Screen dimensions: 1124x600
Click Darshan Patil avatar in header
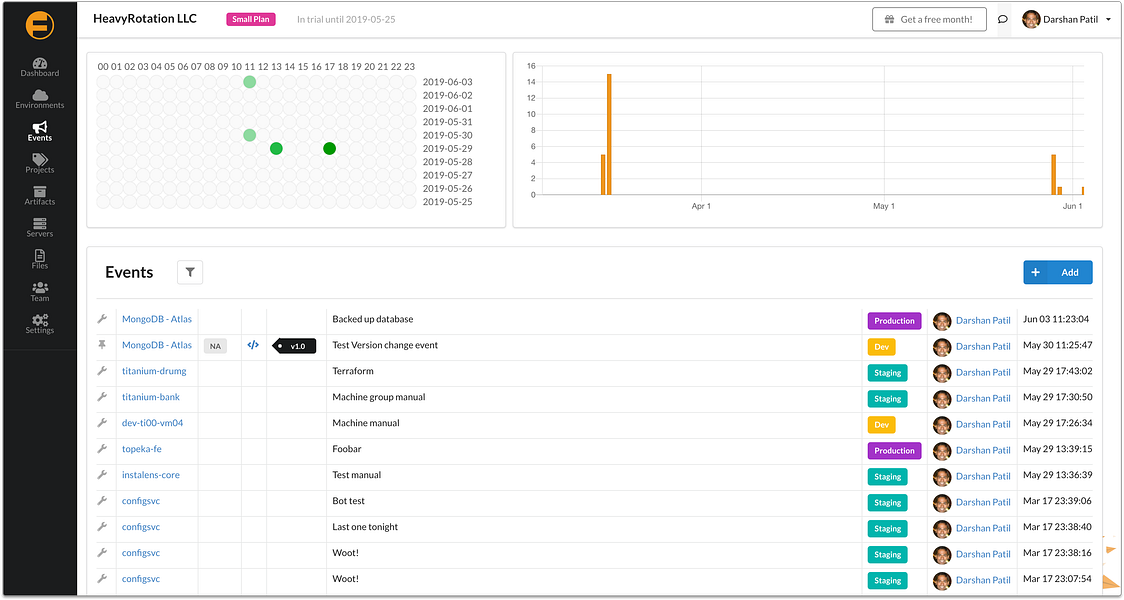1031,19
